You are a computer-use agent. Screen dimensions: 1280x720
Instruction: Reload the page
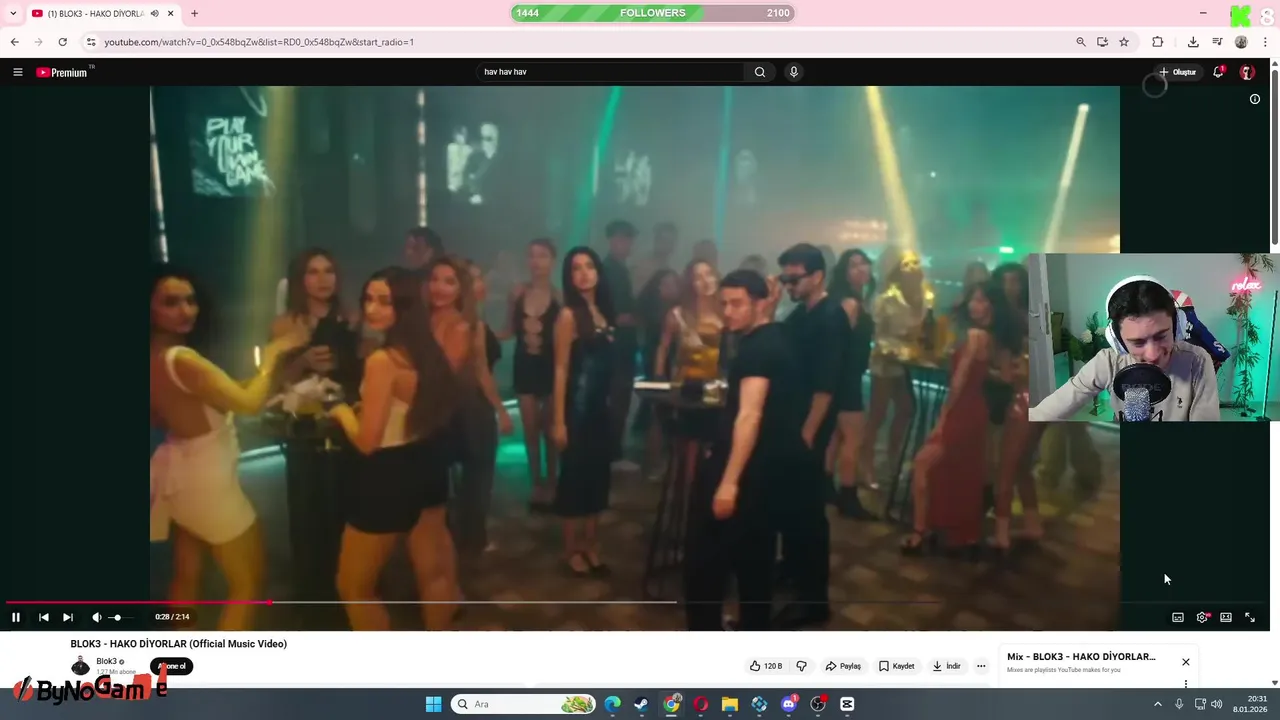[x=62, y=42]
